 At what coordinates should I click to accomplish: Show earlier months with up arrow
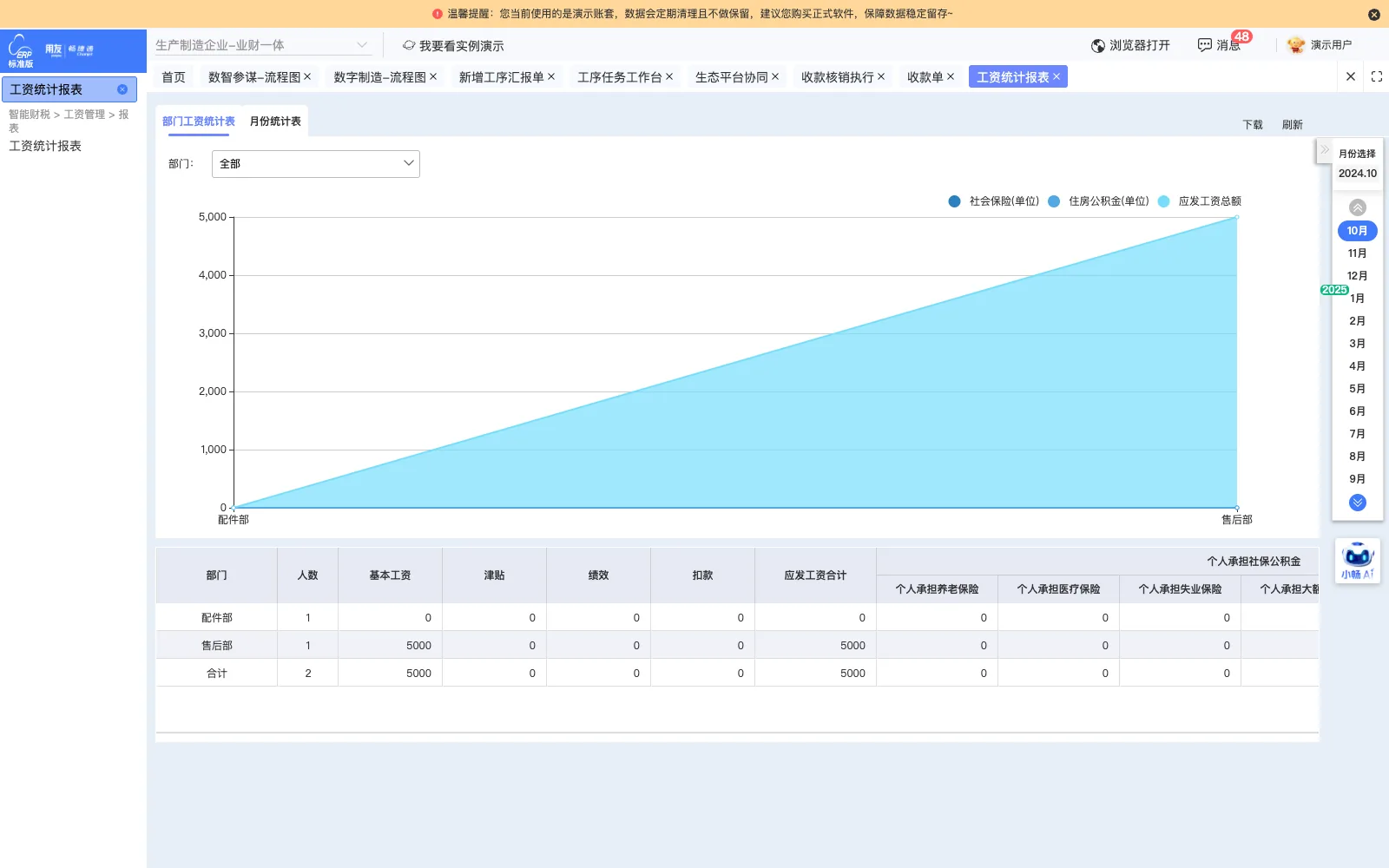1358,207
